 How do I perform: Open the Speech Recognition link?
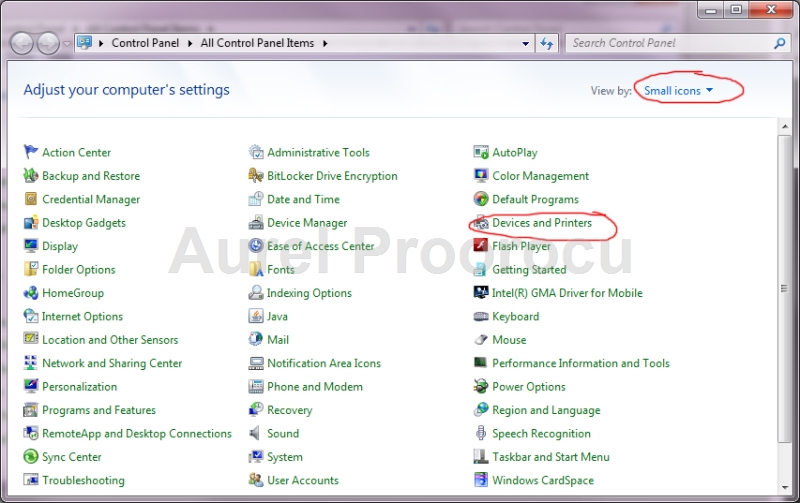click(541, 434)
